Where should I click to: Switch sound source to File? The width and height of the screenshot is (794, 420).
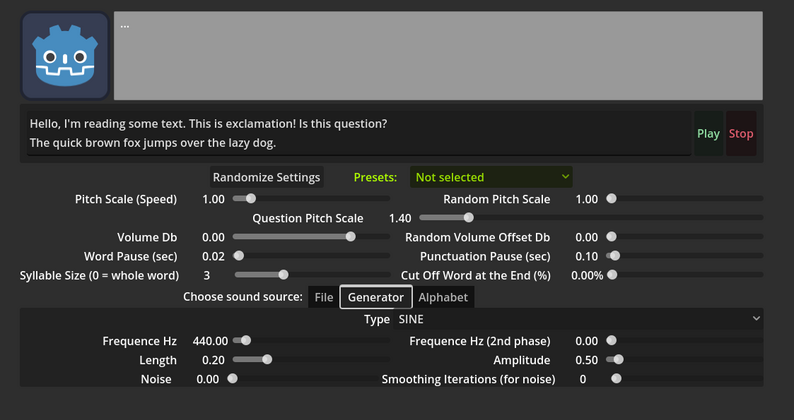click(x=324, y=297)
